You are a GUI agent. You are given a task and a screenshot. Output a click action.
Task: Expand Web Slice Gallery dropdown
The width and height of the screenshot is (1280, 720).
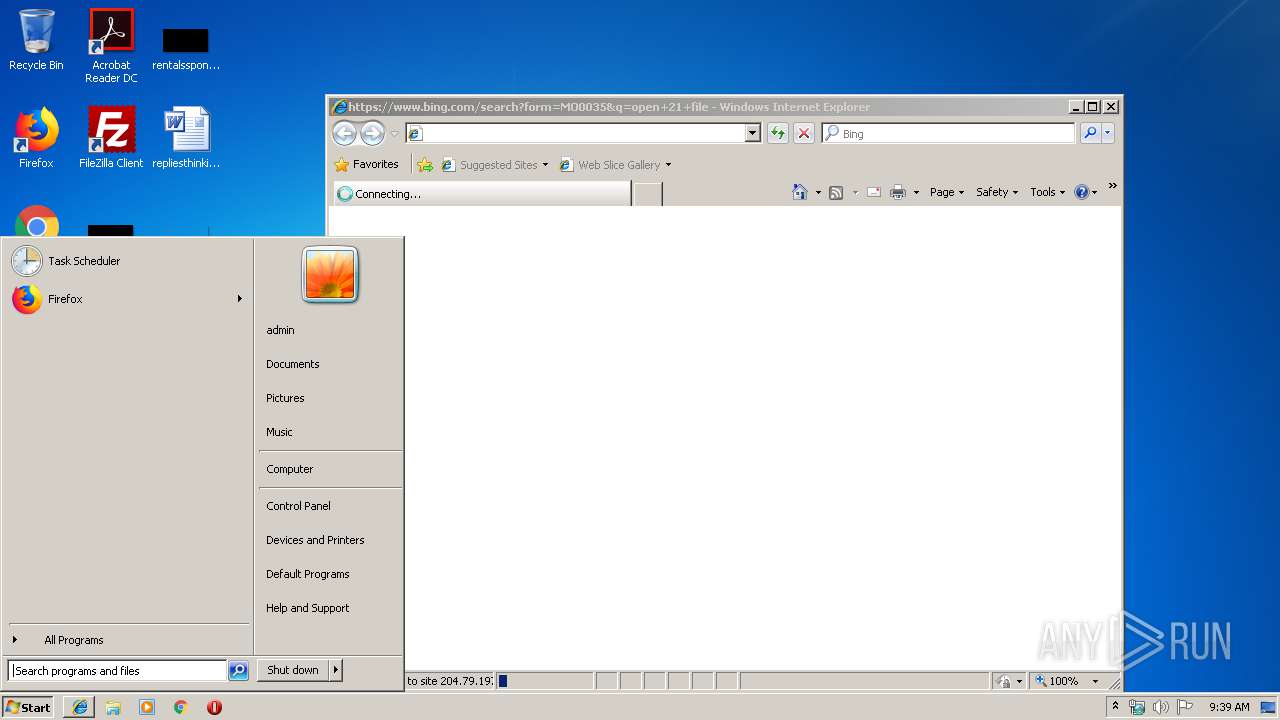668,165
